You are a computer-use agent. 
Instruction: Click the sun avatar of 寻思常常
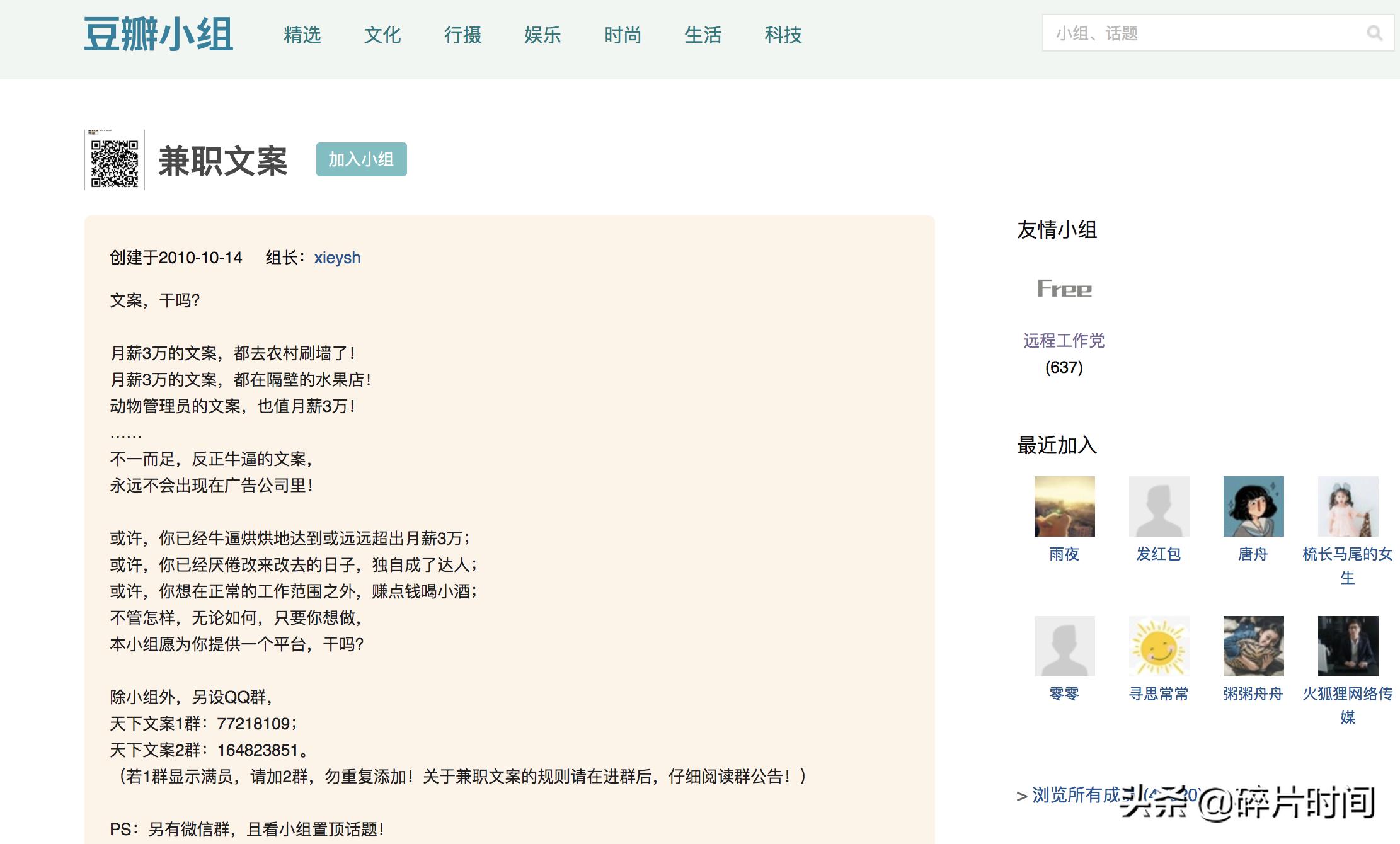click(1159, 646)
